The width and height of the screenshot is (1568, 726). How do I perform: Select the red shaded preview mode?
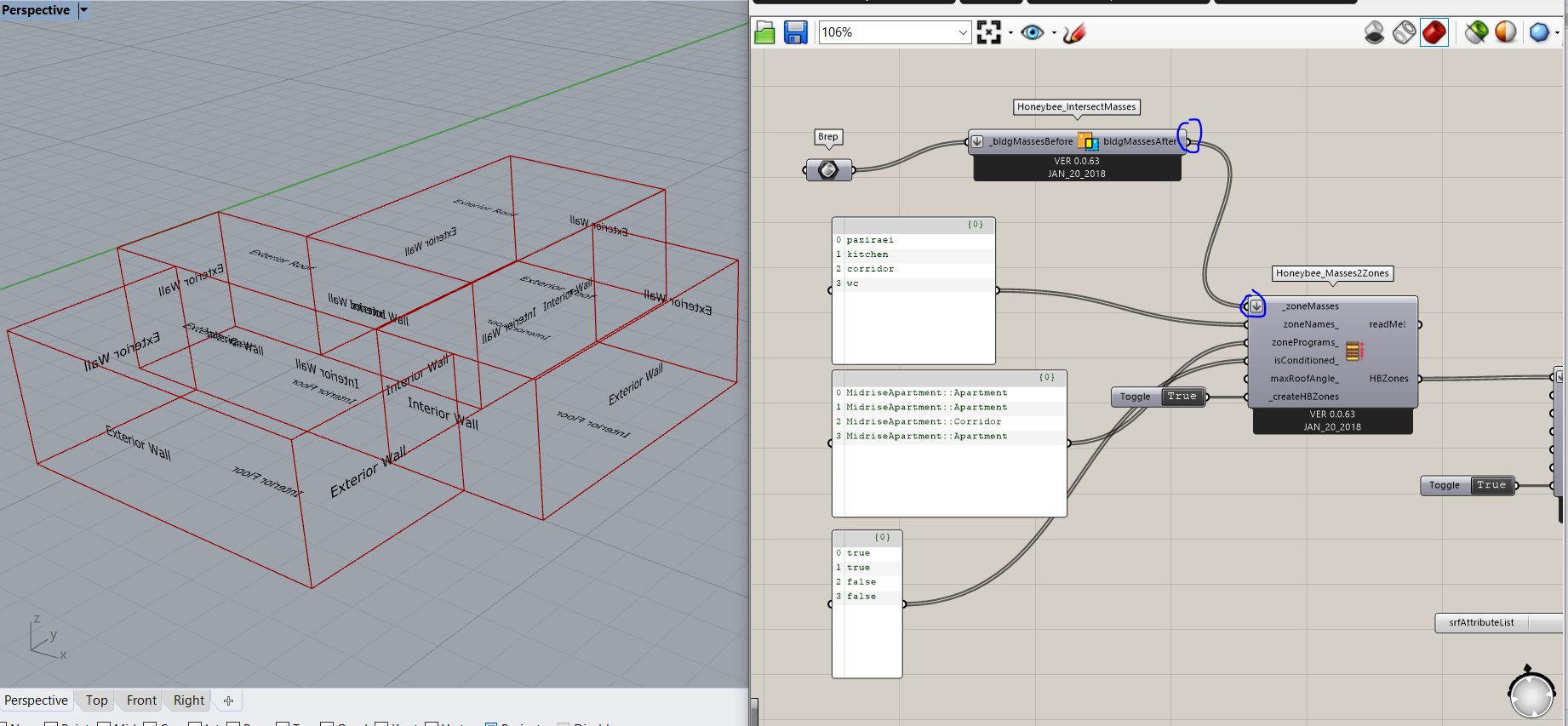click(1434, 32)
